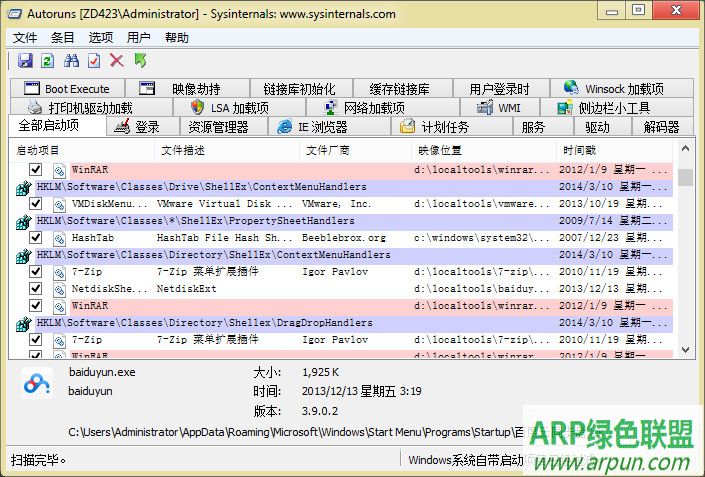Click the red Delete X icon

(117, 60)
